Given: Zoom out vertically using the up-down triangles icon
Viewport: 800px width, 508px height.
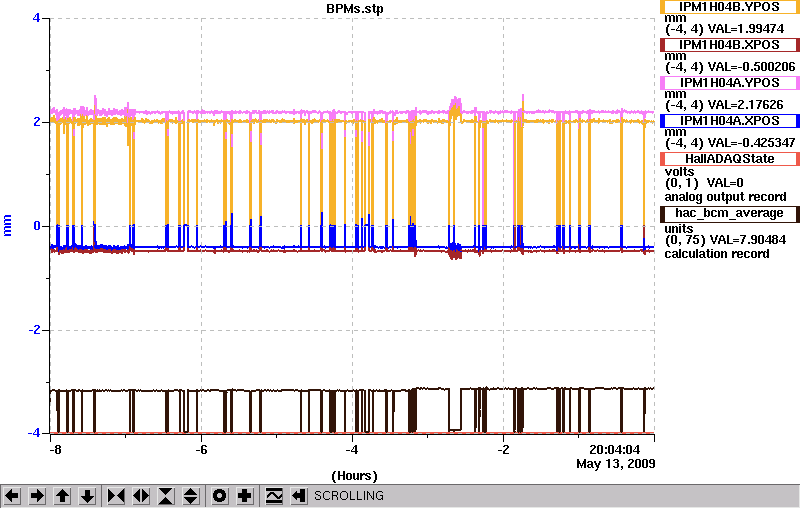Looking at the screenshot, I should pyautogui.click(x=191, y=496).
